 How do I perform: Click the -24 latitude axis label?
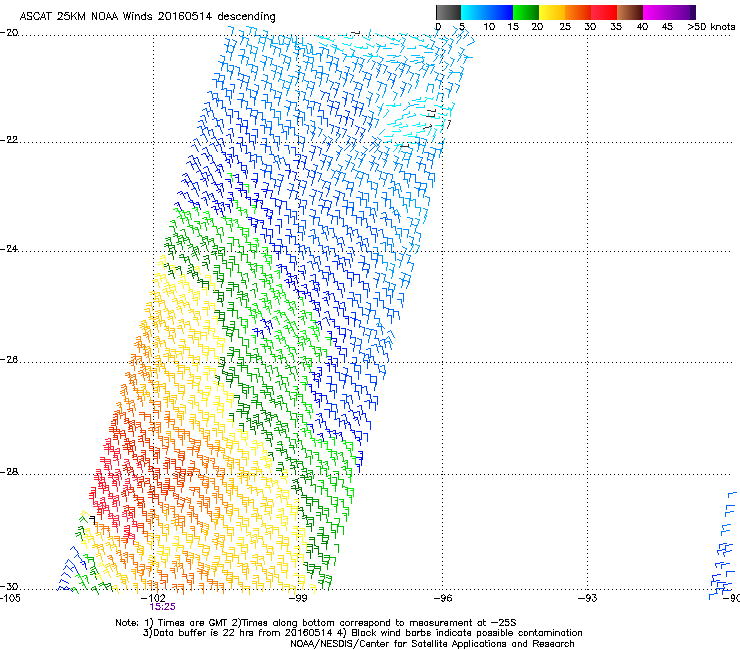coord(9,249)
